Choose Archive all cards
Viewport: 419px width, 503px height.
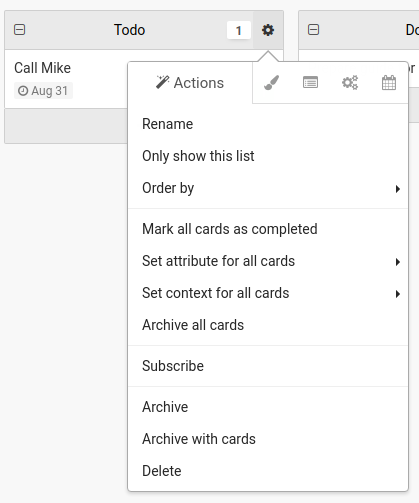pyautogui.click(x=268, y=325)
